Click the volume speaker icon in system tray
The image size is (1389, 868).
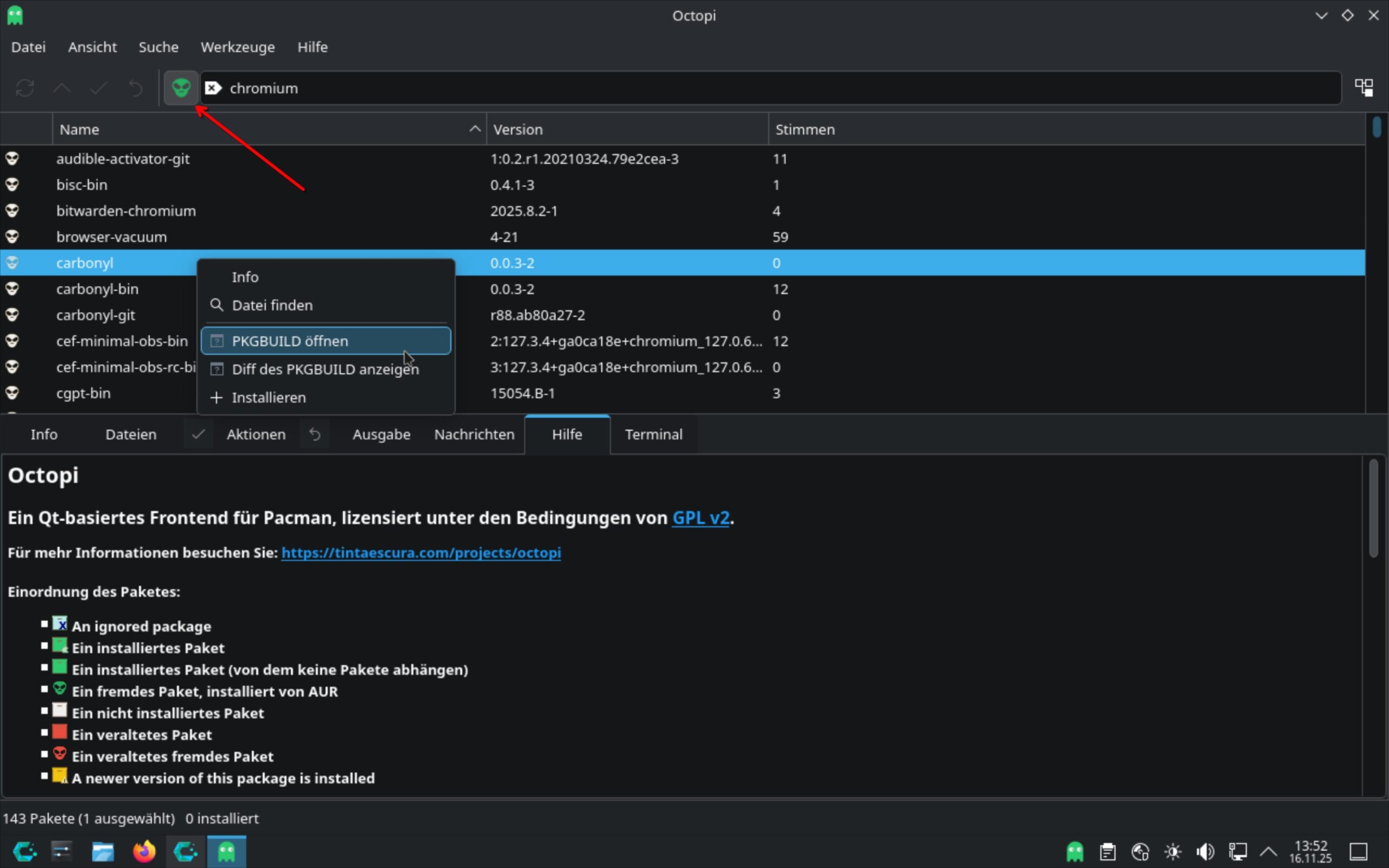click(1205, 851)
